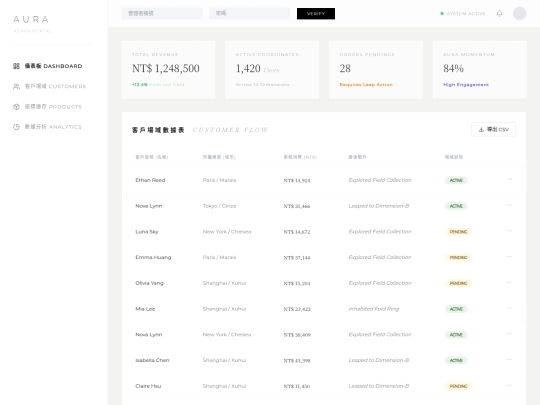Open the Products sidebar item

pyautogui.click(x=48, y=106)
